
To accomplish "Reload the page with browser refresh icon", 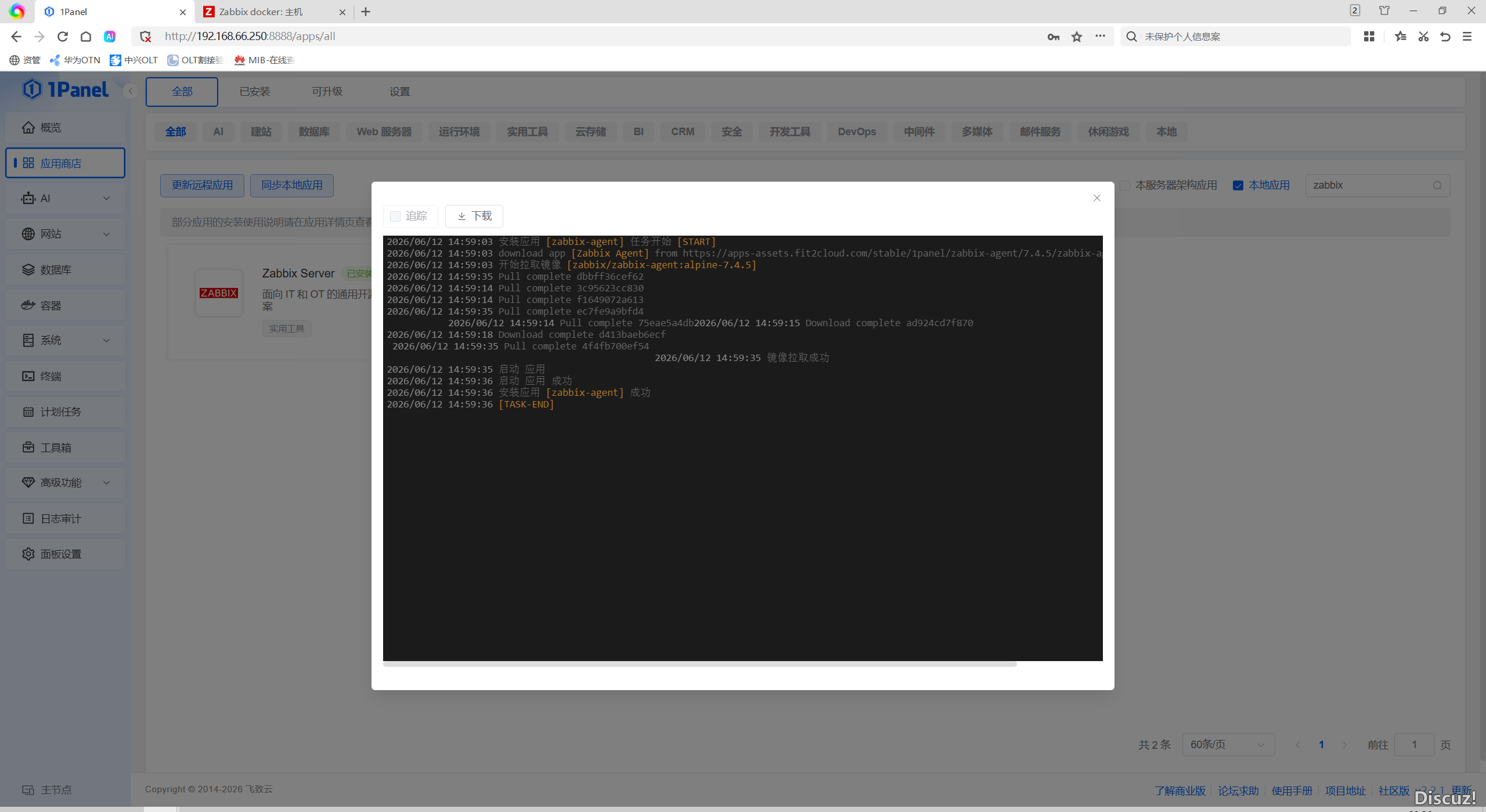I will [63, 37].
